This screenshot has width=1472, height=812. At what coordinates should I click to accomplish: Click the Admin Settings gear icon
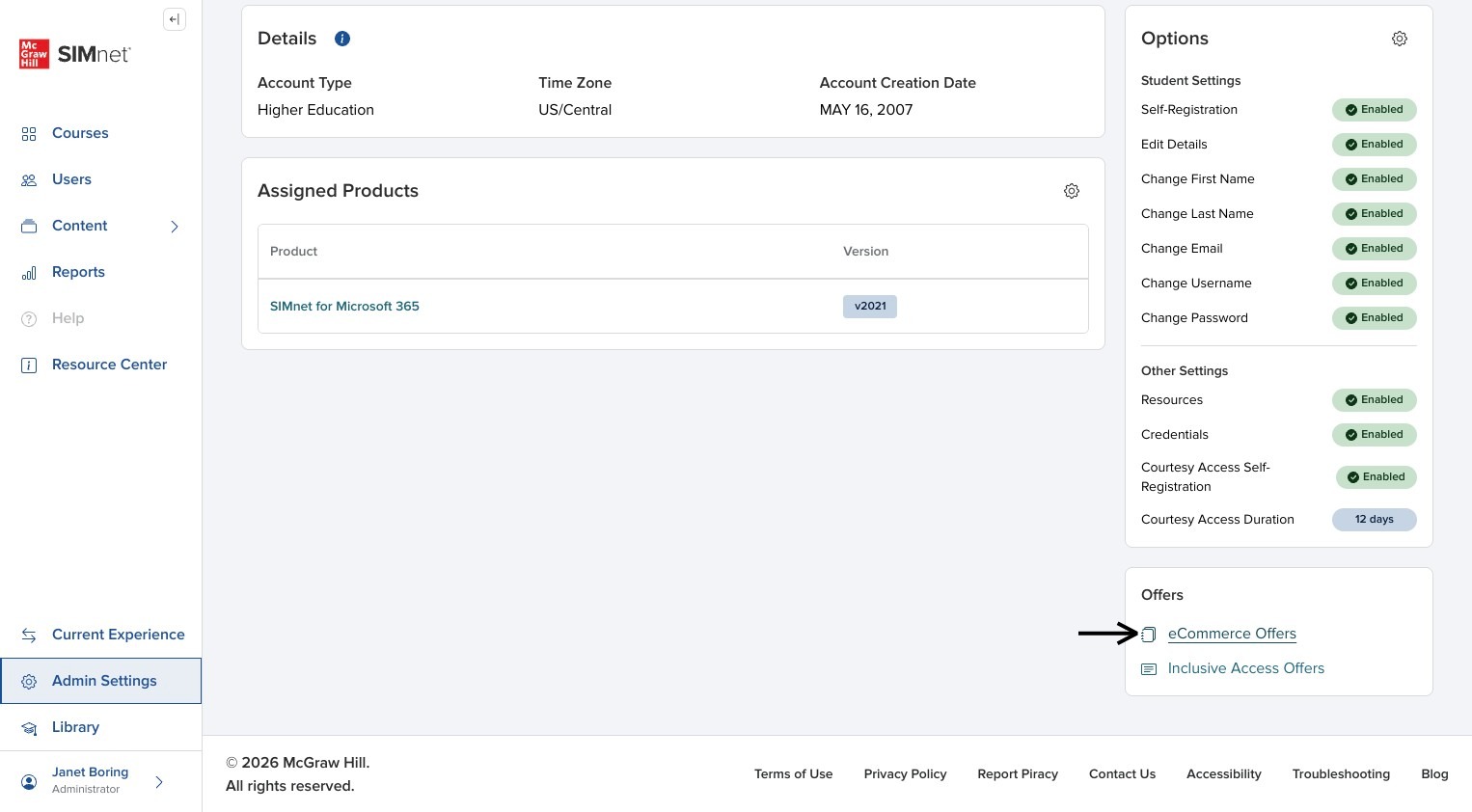coord(29,682)
